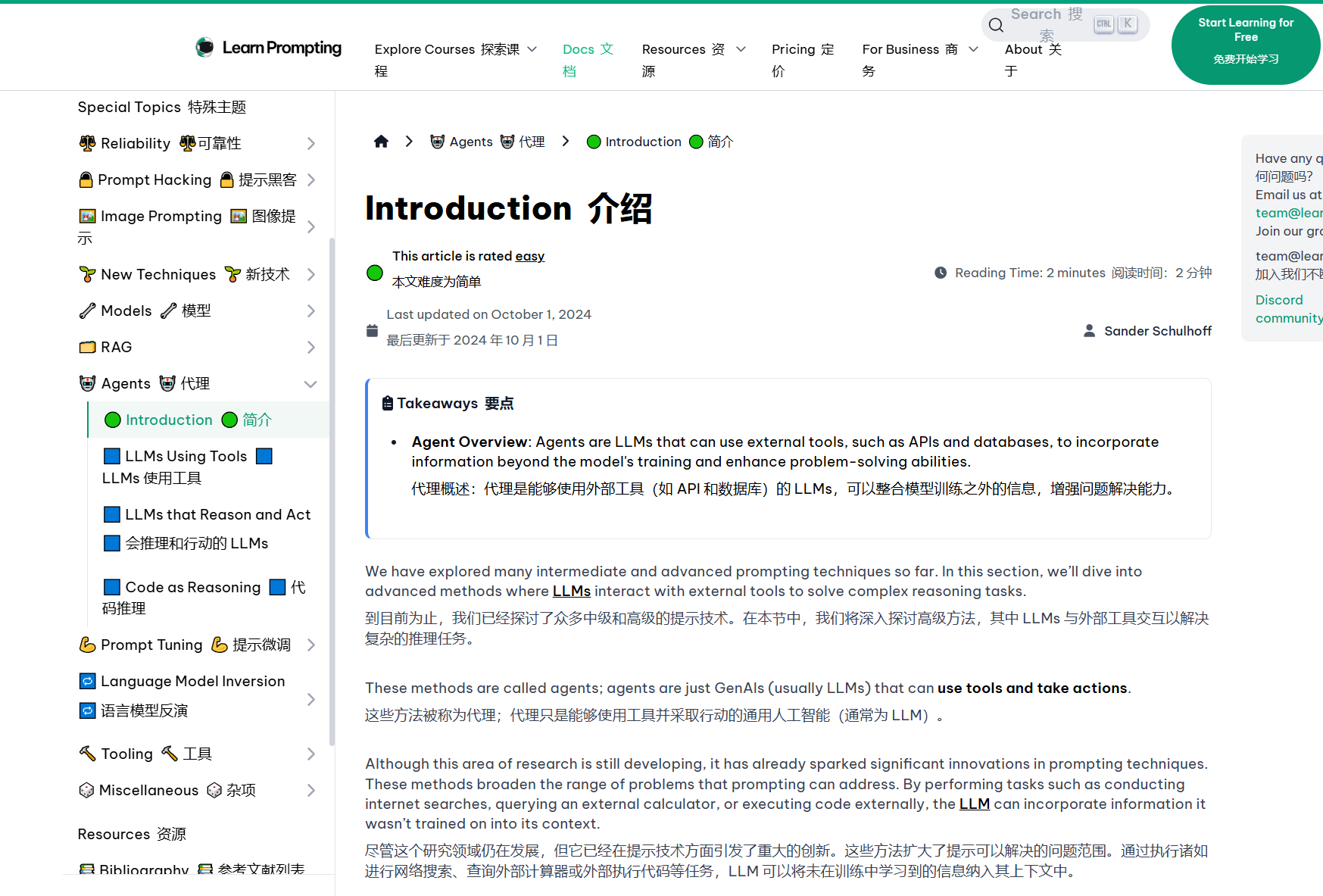Click the green circle beside sidebar Introduction
The image size is (1323, 896).
(113, 420)
